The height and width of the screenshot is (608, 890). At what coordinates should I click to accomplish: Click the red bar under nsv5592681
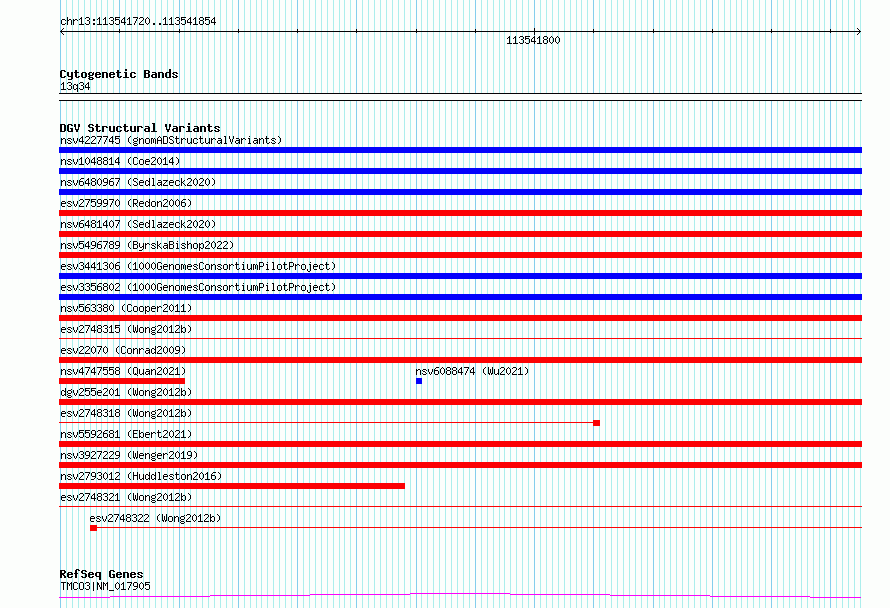[x=460, y=444]
